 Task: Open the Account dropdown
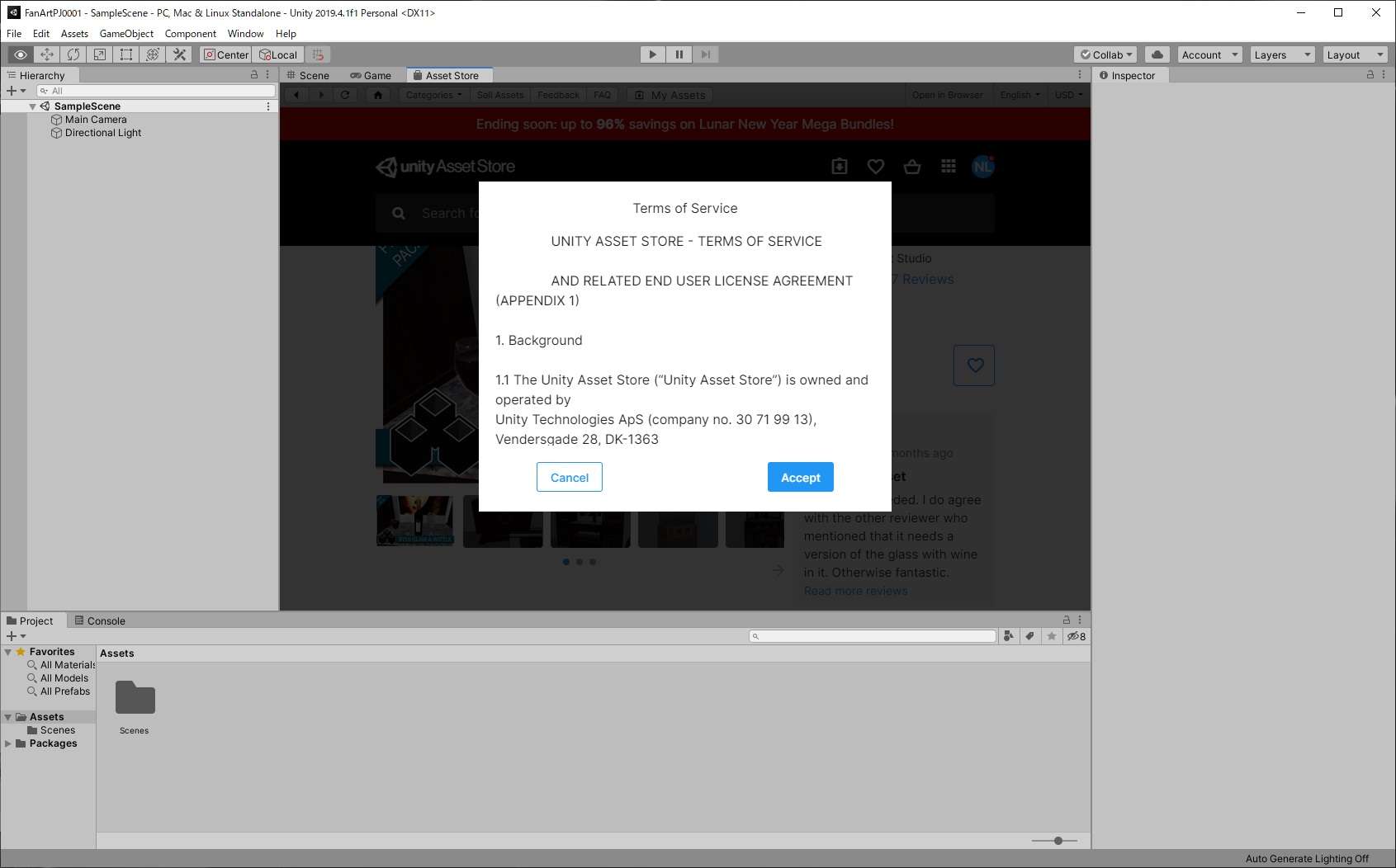(1210, 54)
